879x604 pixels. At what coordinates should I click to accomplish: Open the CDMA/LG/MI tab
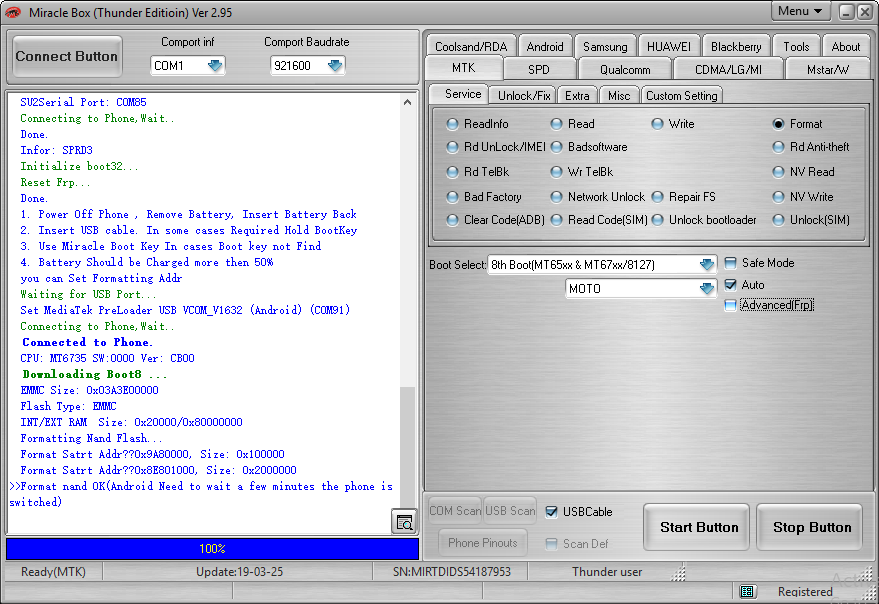tap(728, 70)
